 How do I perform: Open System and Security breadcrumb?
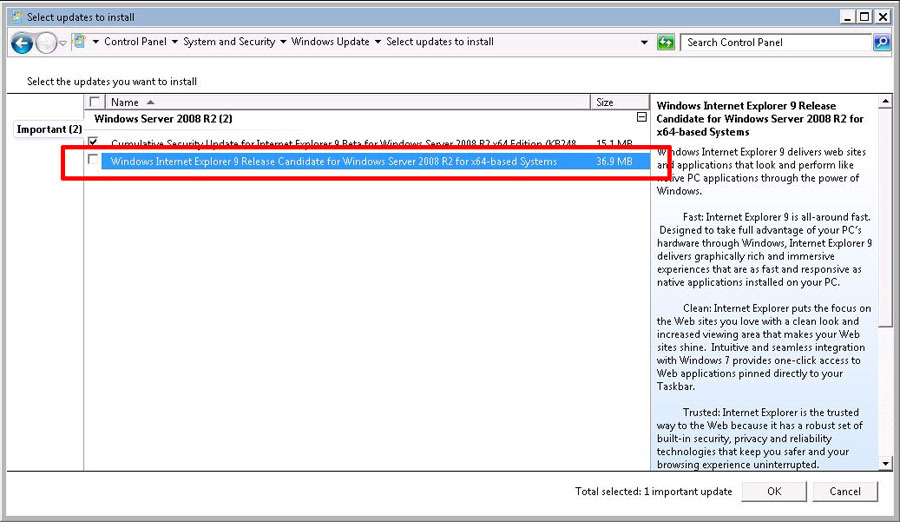(x=229, y=41)
